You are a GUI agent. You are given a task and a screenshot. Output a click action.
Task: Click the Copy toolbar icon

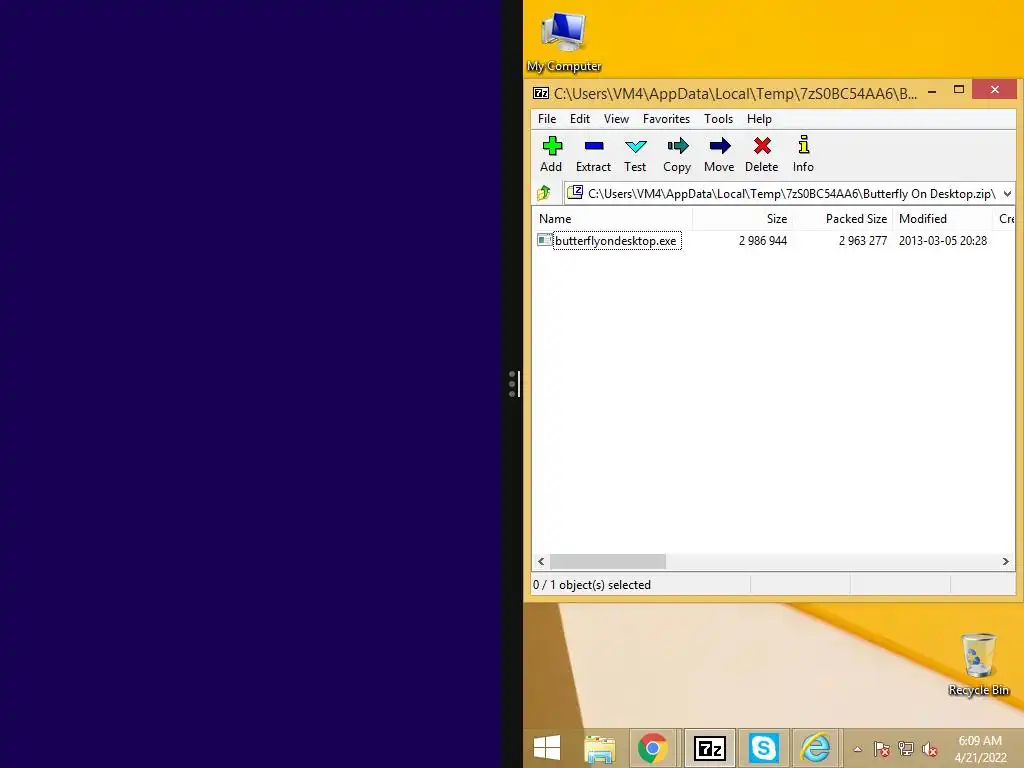click(677, 154)
